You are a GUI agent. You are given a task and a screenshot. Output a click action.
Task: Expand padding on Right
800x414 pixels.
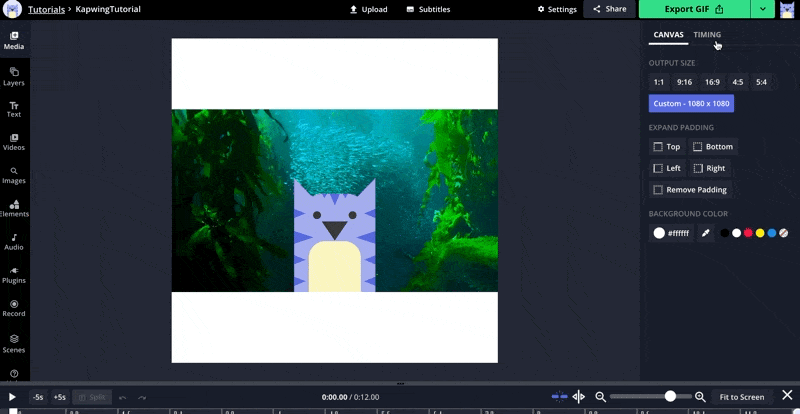coord(710,168)
